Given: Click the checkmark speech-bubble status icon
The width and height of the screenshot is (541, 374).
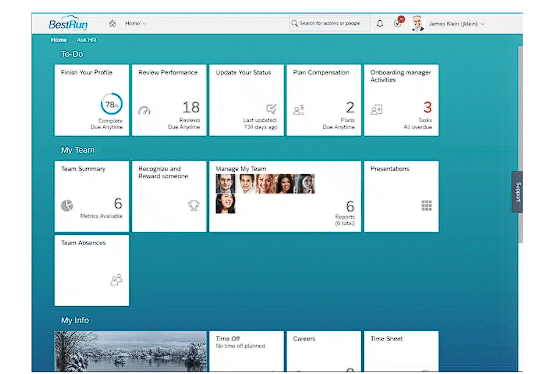Looking at the screenshot, I should [x=272, y=109].
